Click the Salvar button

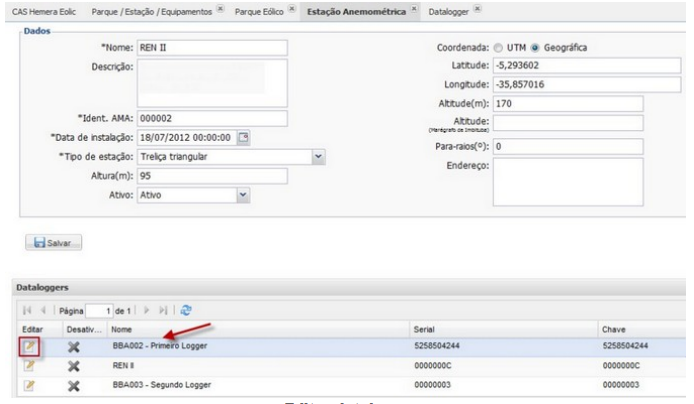point(55,243)
